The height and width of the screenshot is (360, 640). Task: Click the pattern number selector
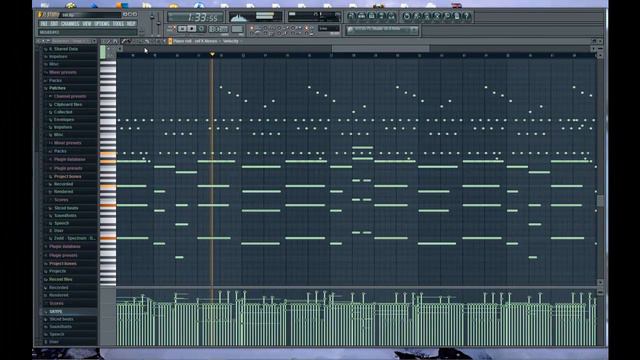pyautogui.click(x=238, y=29)
